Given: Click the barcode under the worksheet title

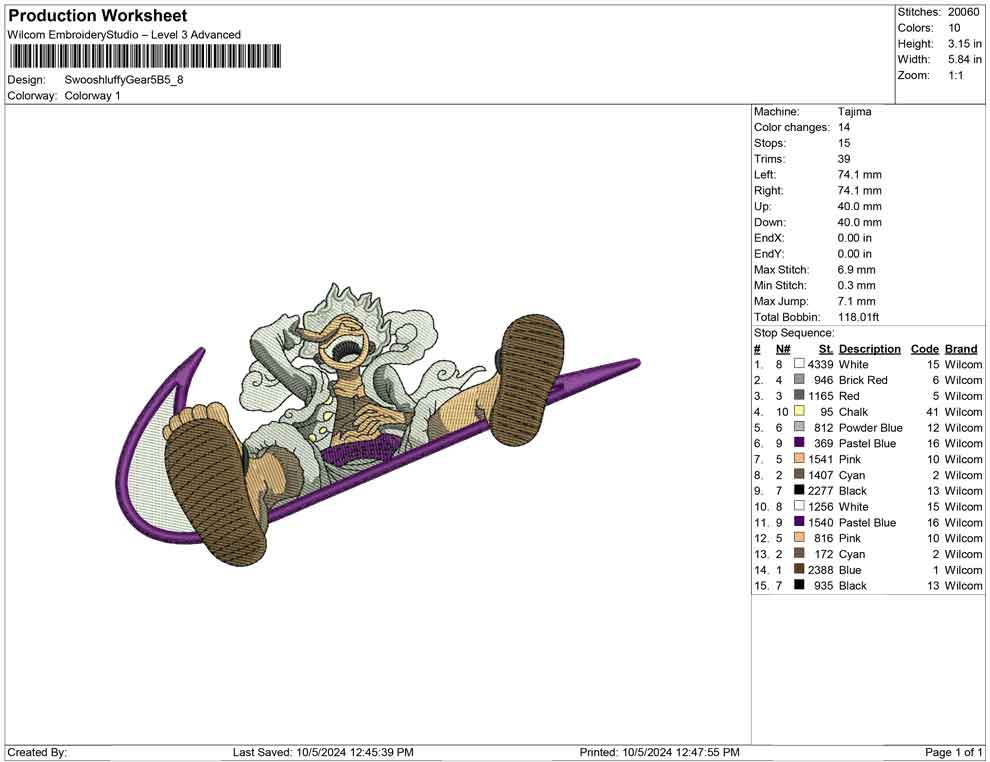Looking at the screenshot, I should coord(145,56).
